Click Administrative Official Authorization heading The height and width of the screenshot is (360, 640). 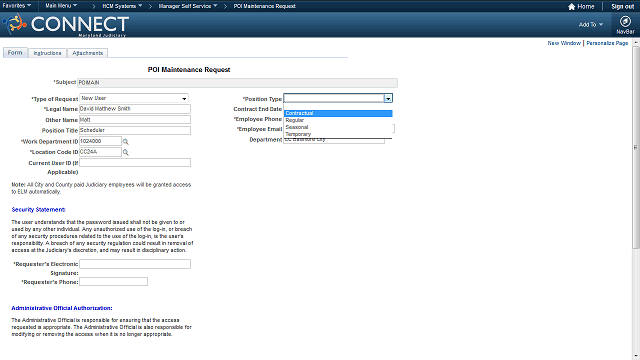pos(62,308)
